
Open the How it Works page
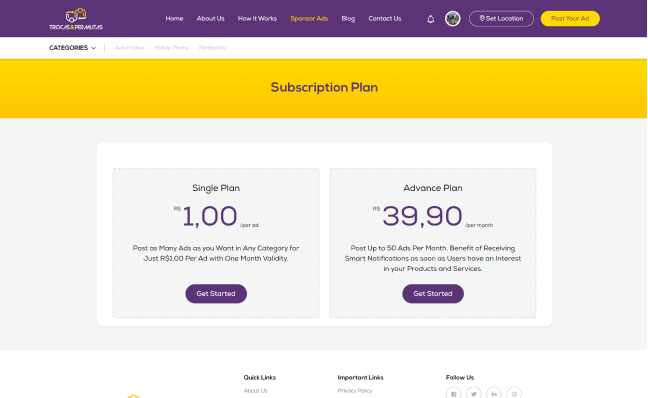(257, 19)
